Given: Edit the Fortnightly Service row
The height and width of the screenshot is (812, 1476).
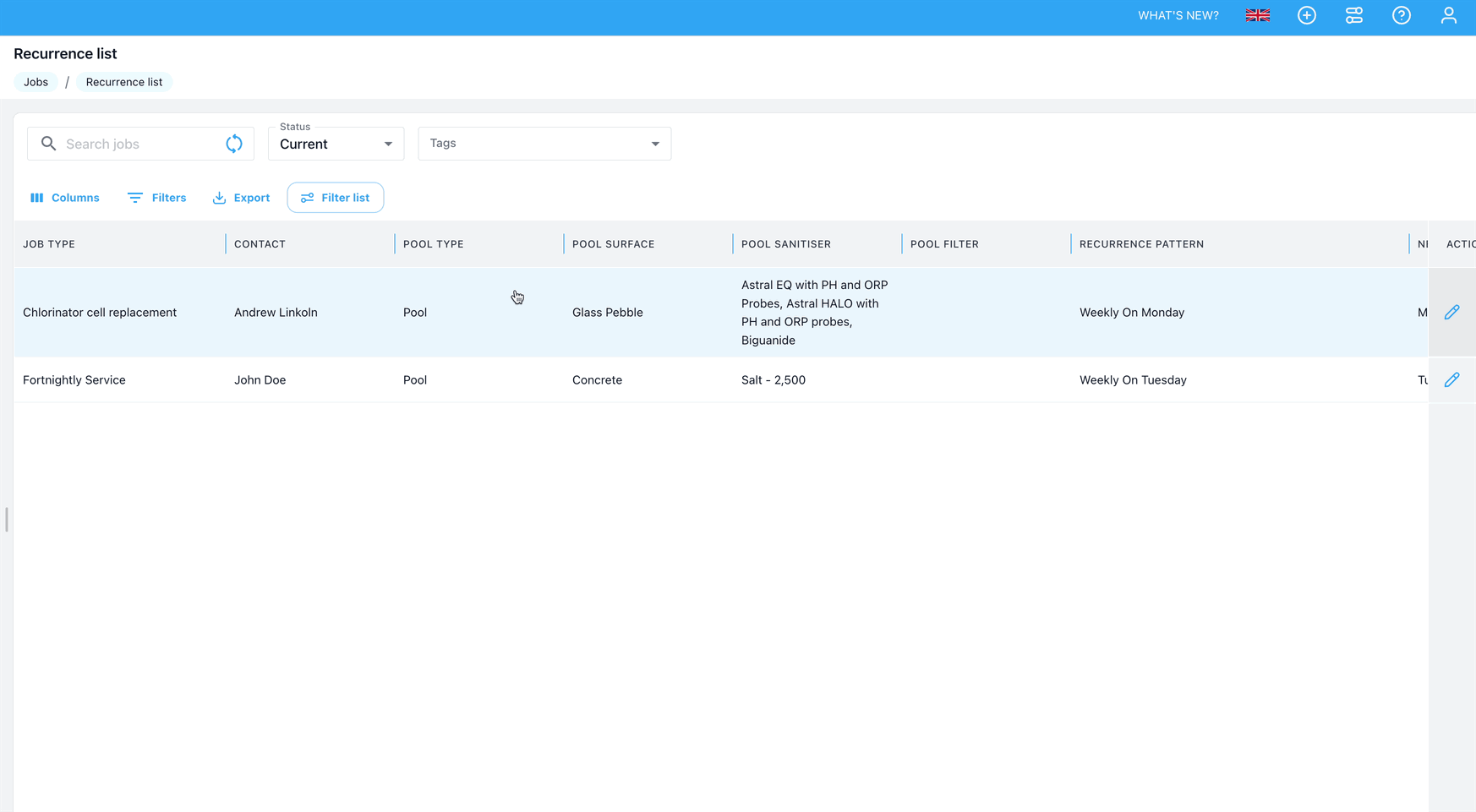Looking at the screenshot, I should [x=1451, y=380].
